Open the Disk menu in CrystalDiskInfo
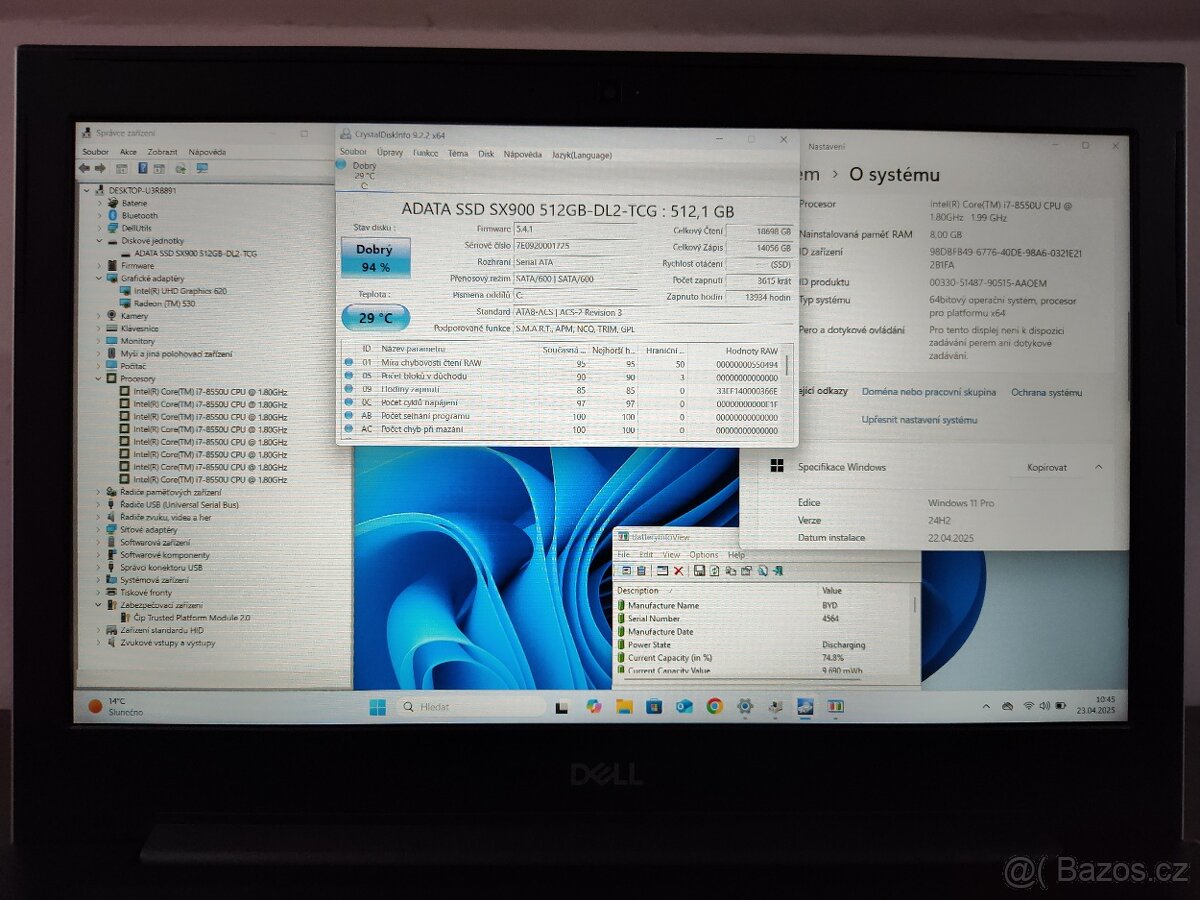 point(487,154)
